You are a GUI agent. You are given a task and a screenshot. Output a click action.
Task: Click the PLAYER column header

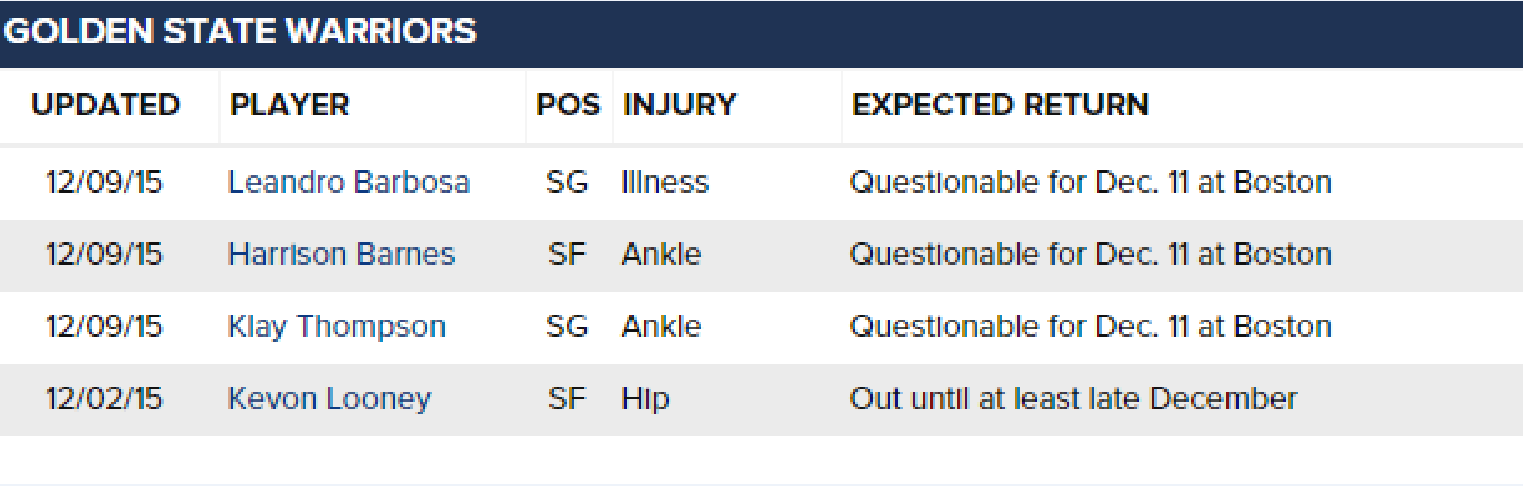point(290,105)
